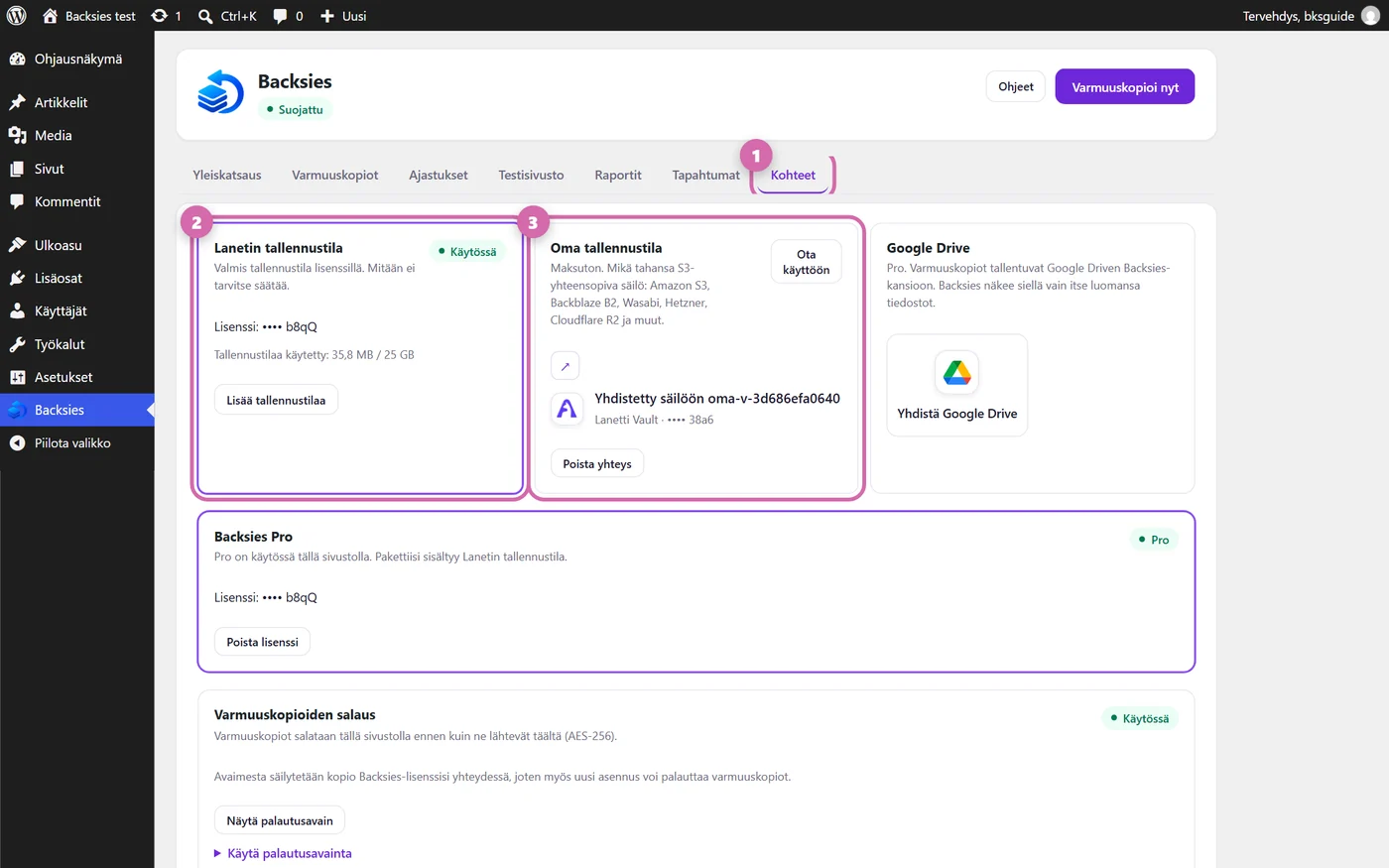Screen dimensions: 1389x868
Task: Click the Google Drive logo icon
Action: click(x=956, y=373)
